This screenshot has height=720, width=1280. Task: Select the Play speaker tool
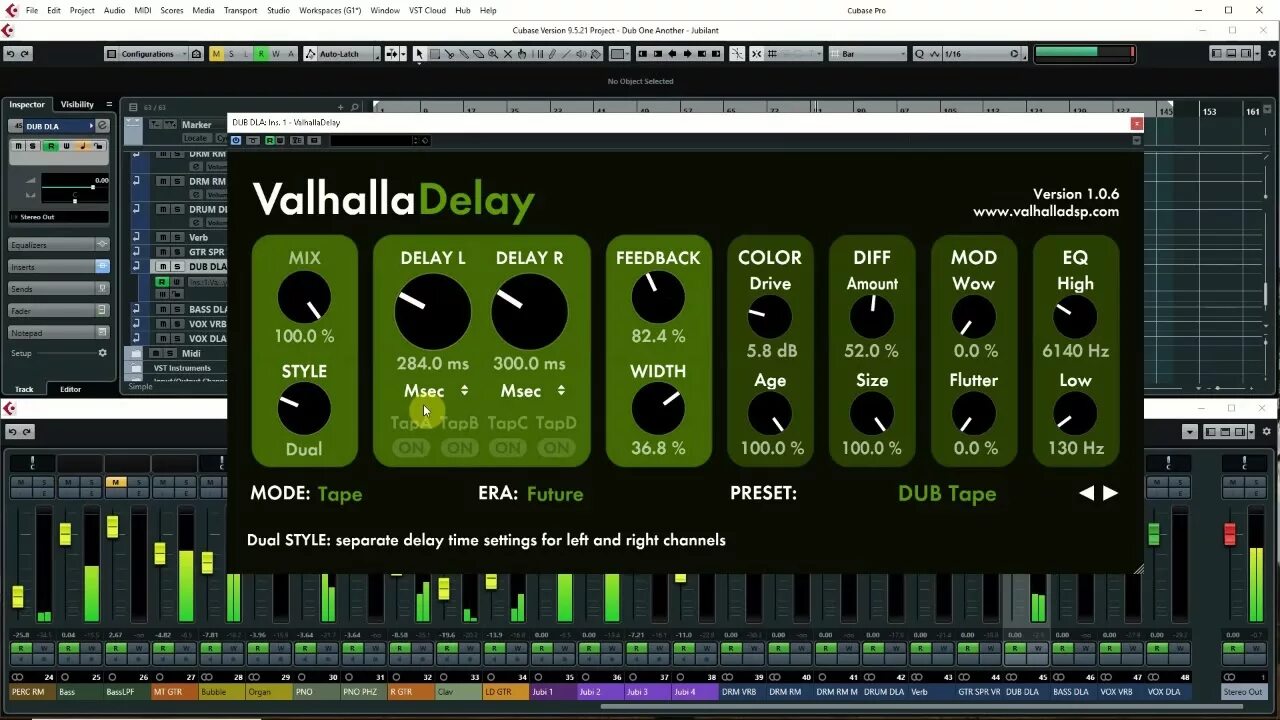581,54
